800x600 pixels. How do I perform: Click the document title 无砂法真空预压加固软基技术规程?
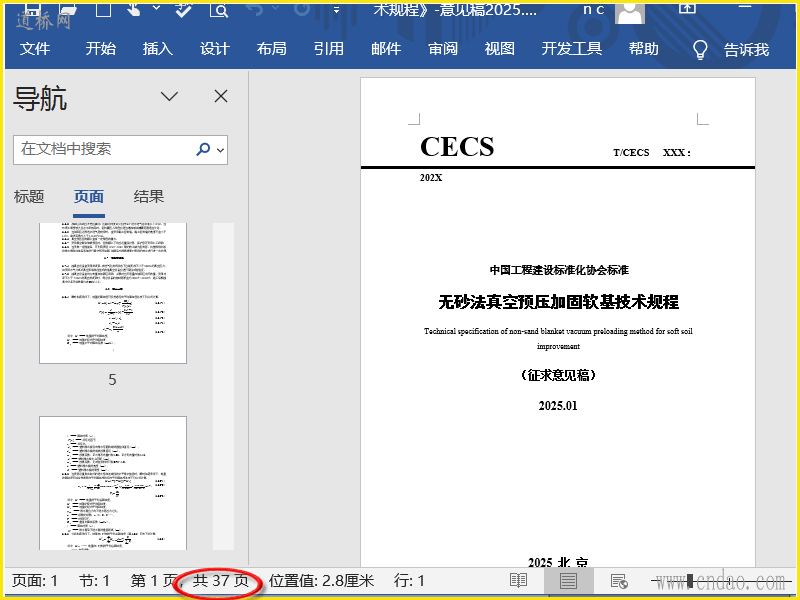tap(559, 302)
